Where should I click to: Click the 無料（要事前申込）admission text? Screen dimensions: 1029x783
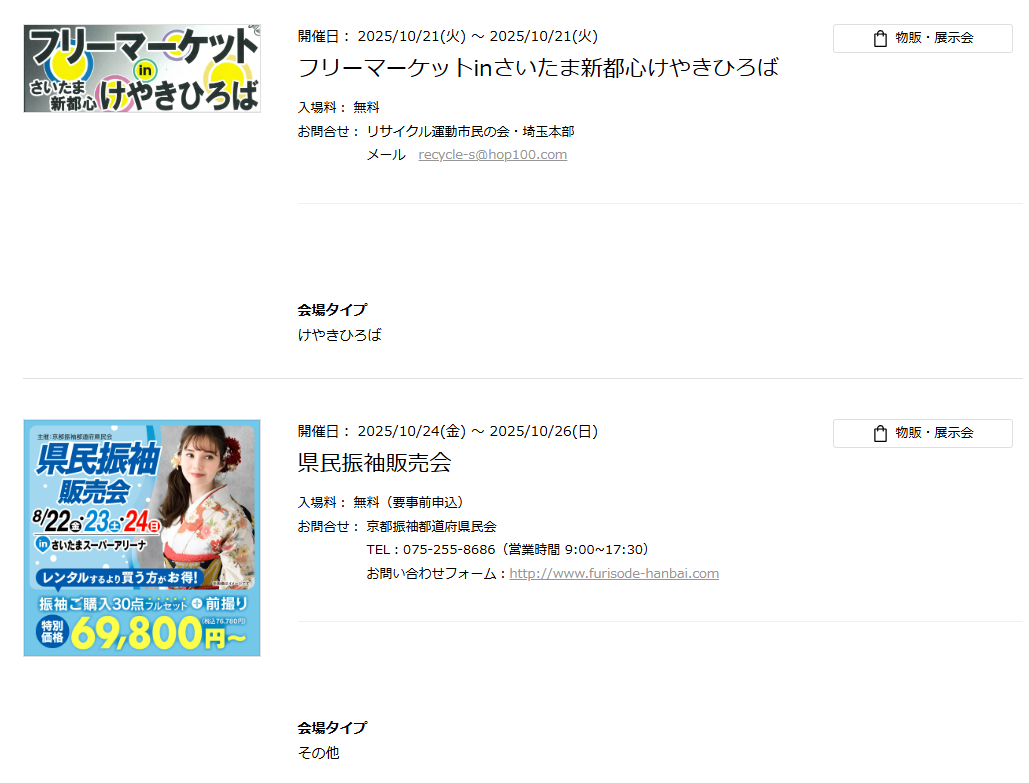click(x=408, y=503)
